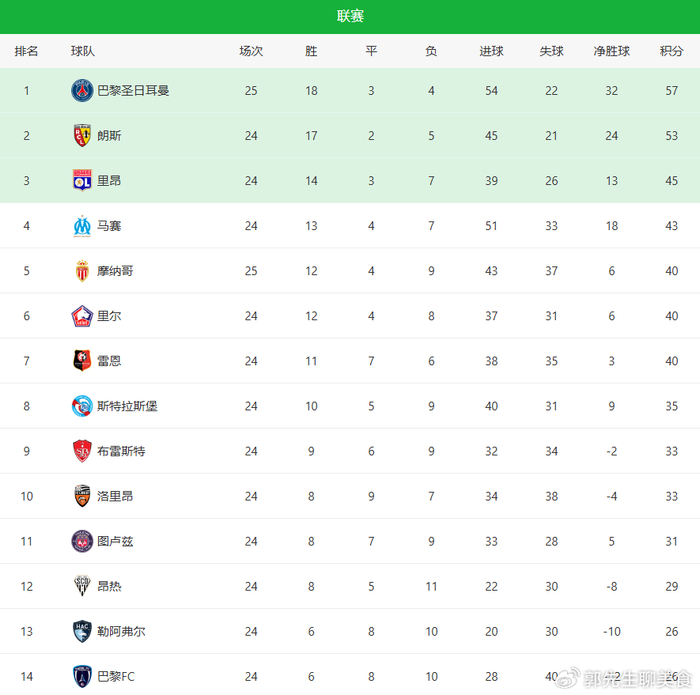Open the Monaco team badge
Image resolution: width=700 pixels, height=695 pixels.
click(82, 271)
